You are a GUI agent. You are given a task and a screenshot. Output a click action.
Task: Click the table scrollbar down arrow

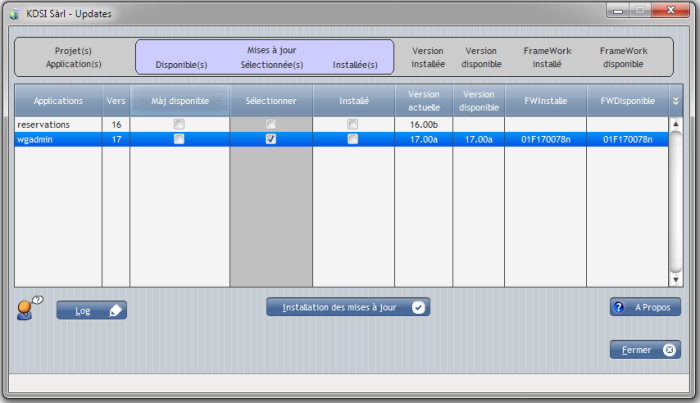point(675,280)
